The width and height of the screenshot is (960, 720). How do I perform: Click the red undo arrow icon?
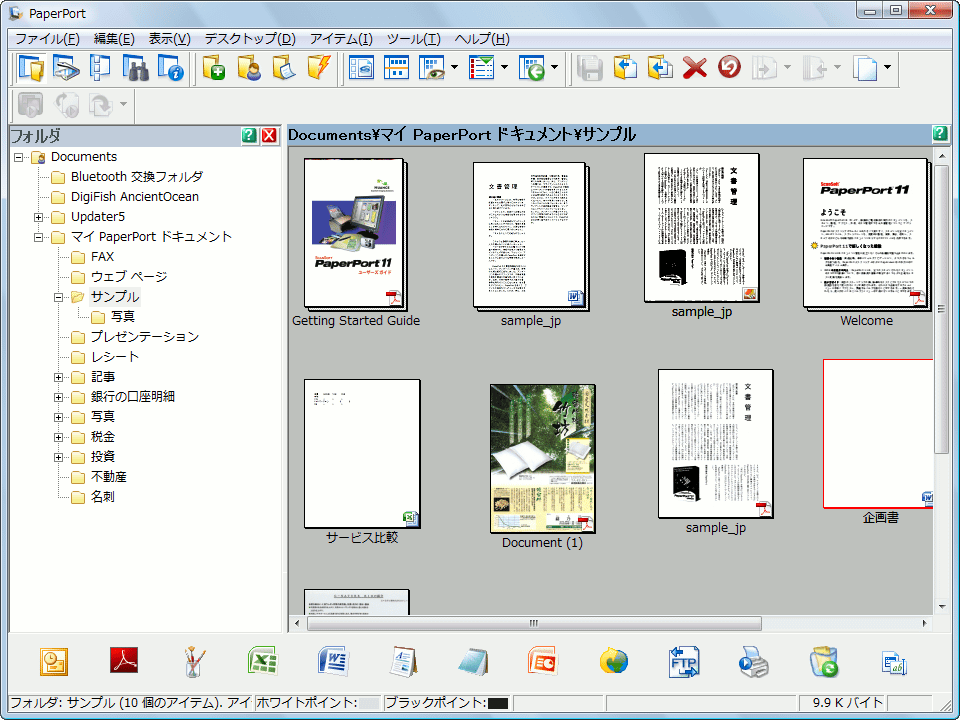(729, 67)
